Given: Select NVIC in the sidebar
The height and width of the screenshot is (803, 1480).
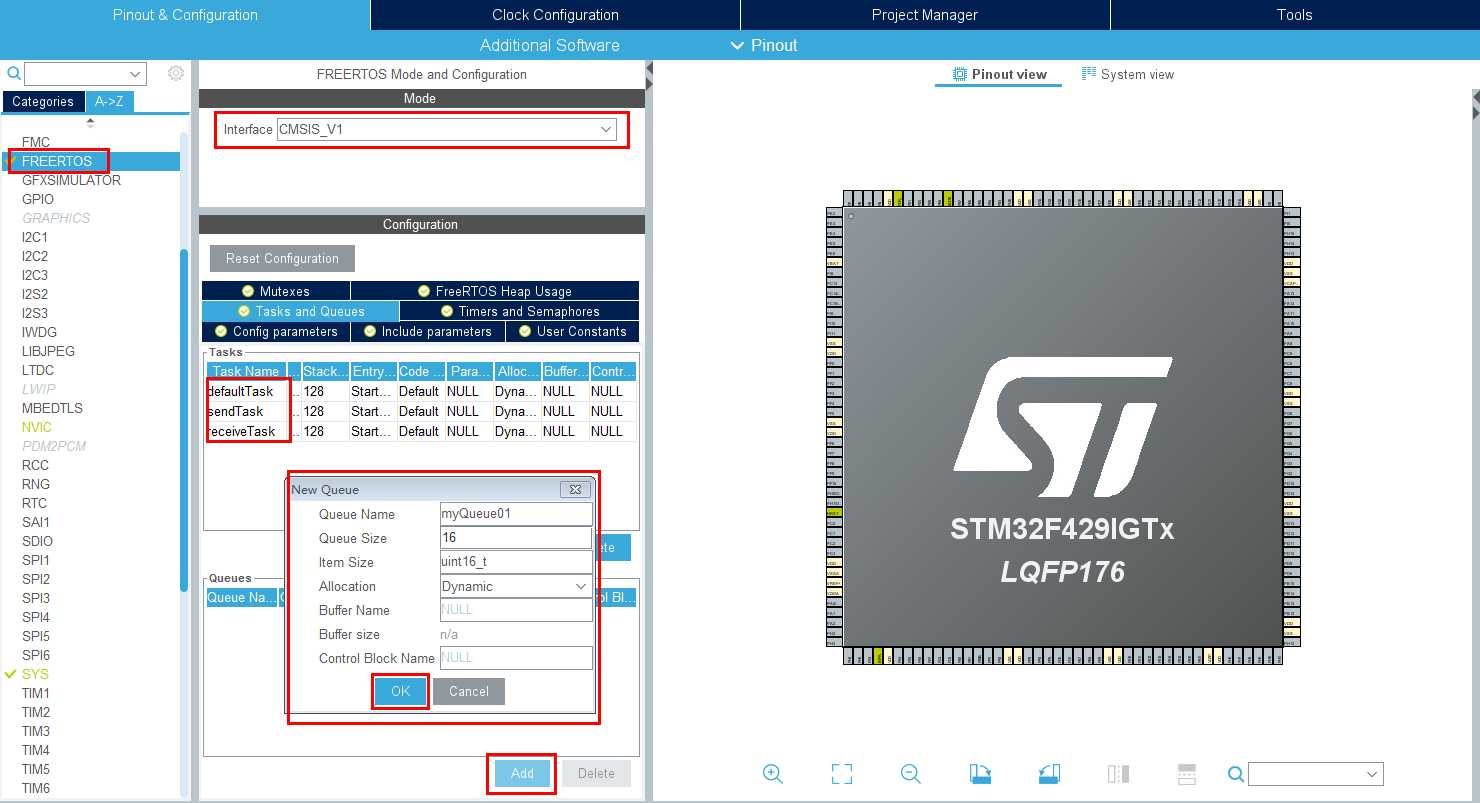Looking at the screenshot, I should pyautogui.click(x=37, y=427).
